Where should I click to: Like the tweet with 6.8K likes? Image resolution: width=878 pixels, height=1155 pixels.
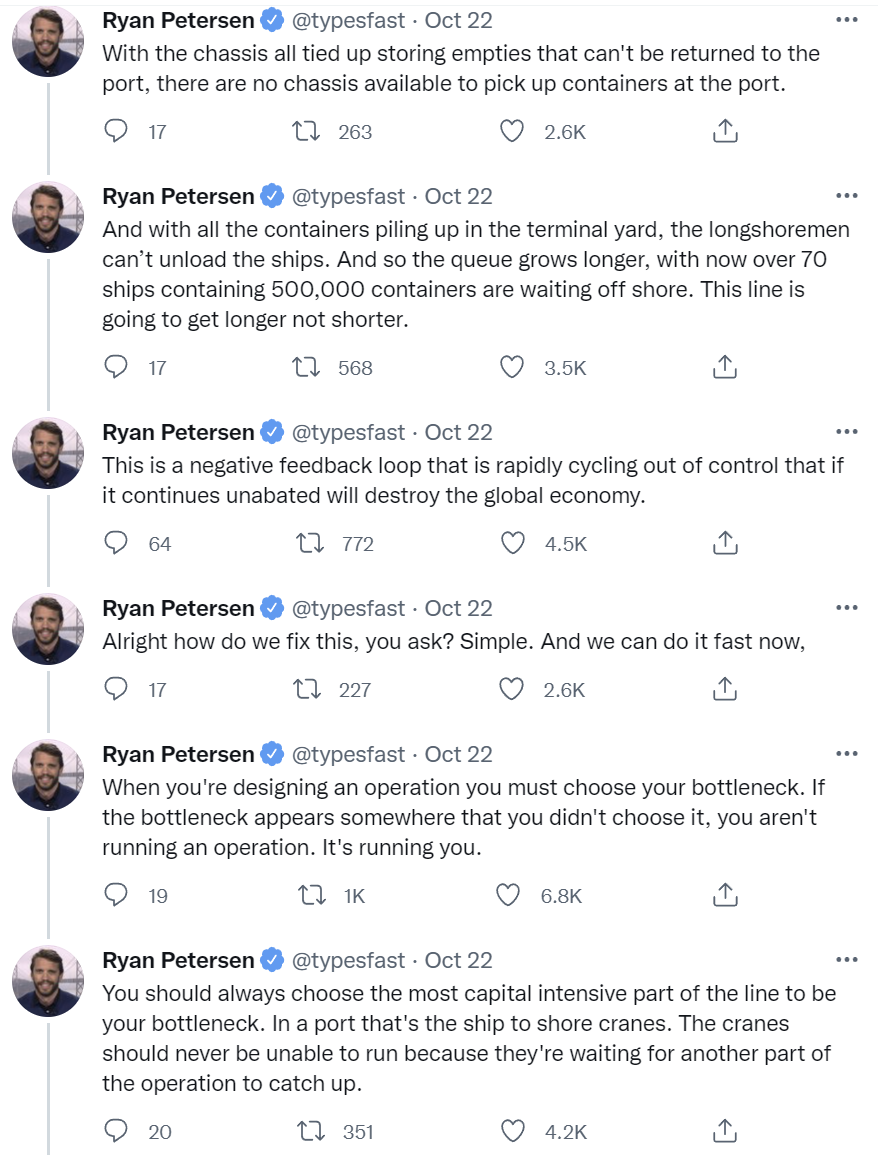[510, 895]
